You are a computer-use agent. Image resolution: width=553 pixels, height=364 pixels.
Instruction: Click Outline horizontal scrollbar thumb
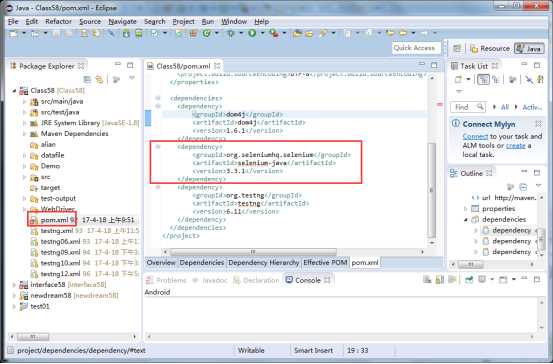[x=471, y=264]
